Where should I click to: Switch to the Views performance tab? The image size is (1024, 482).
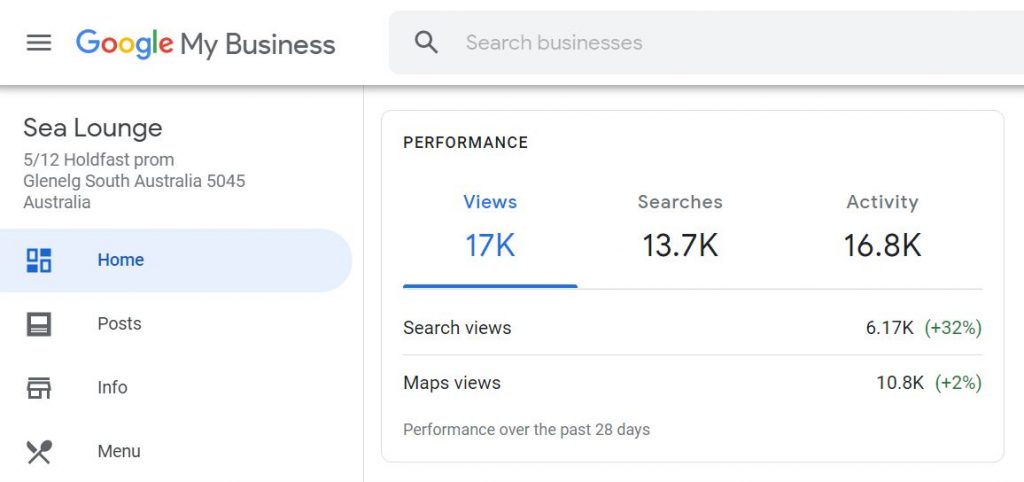[490, 228]
